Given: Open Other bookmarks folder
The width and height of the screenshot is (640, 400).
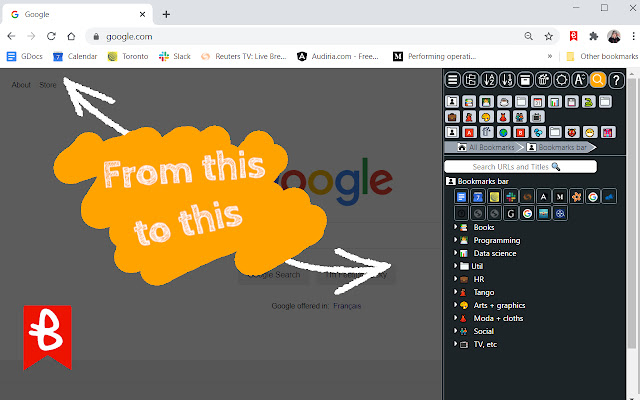Looking at the screenshot, I should click(602, 56).
